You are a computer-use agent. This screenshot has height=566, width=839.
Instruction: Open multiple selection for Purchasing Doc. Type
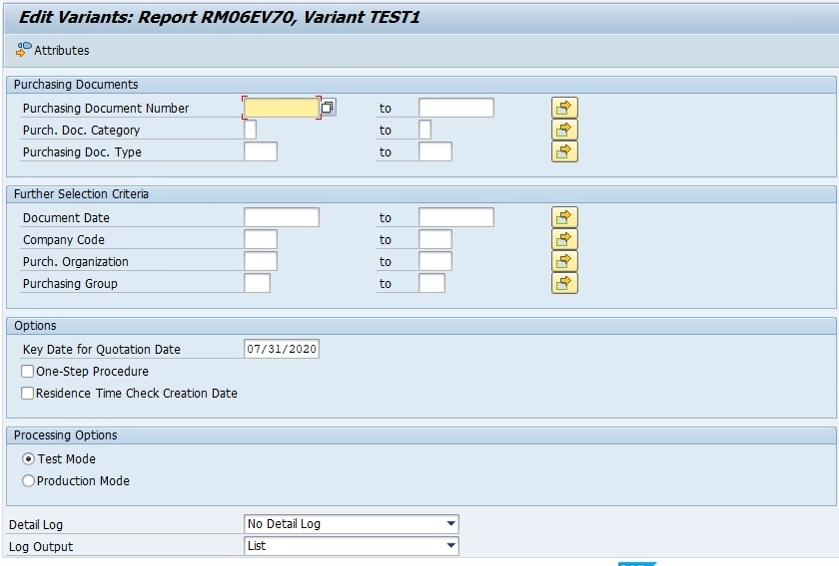pos(565,152)
